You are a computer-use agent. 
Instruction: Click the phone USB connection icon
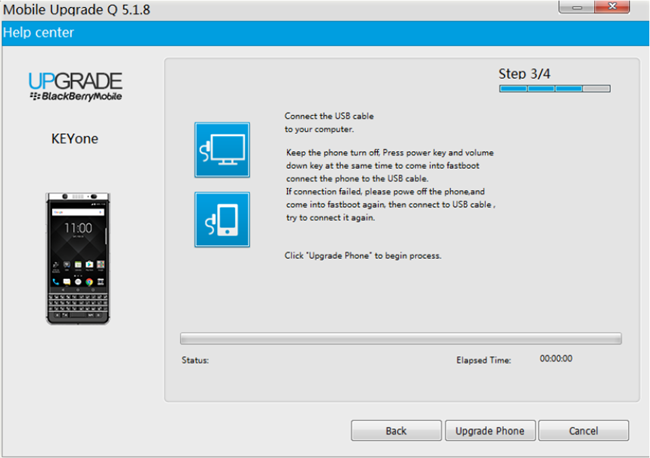(x=221, y=219)
